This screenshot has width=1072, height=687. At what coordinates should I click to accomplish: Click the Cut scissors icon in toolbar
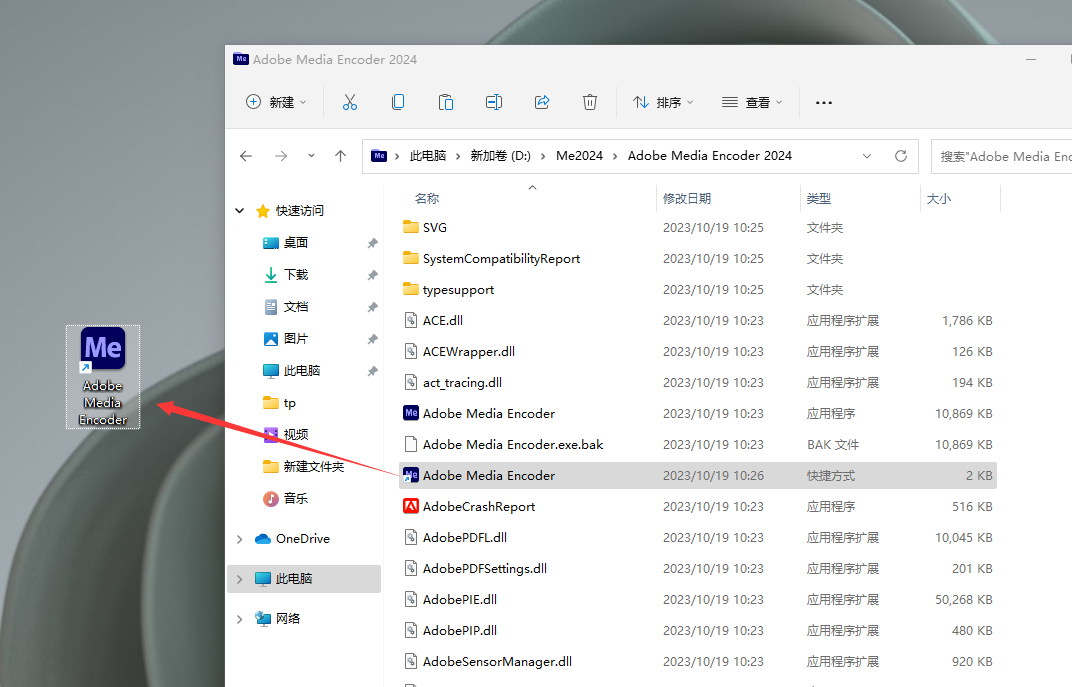pos(349,103)
